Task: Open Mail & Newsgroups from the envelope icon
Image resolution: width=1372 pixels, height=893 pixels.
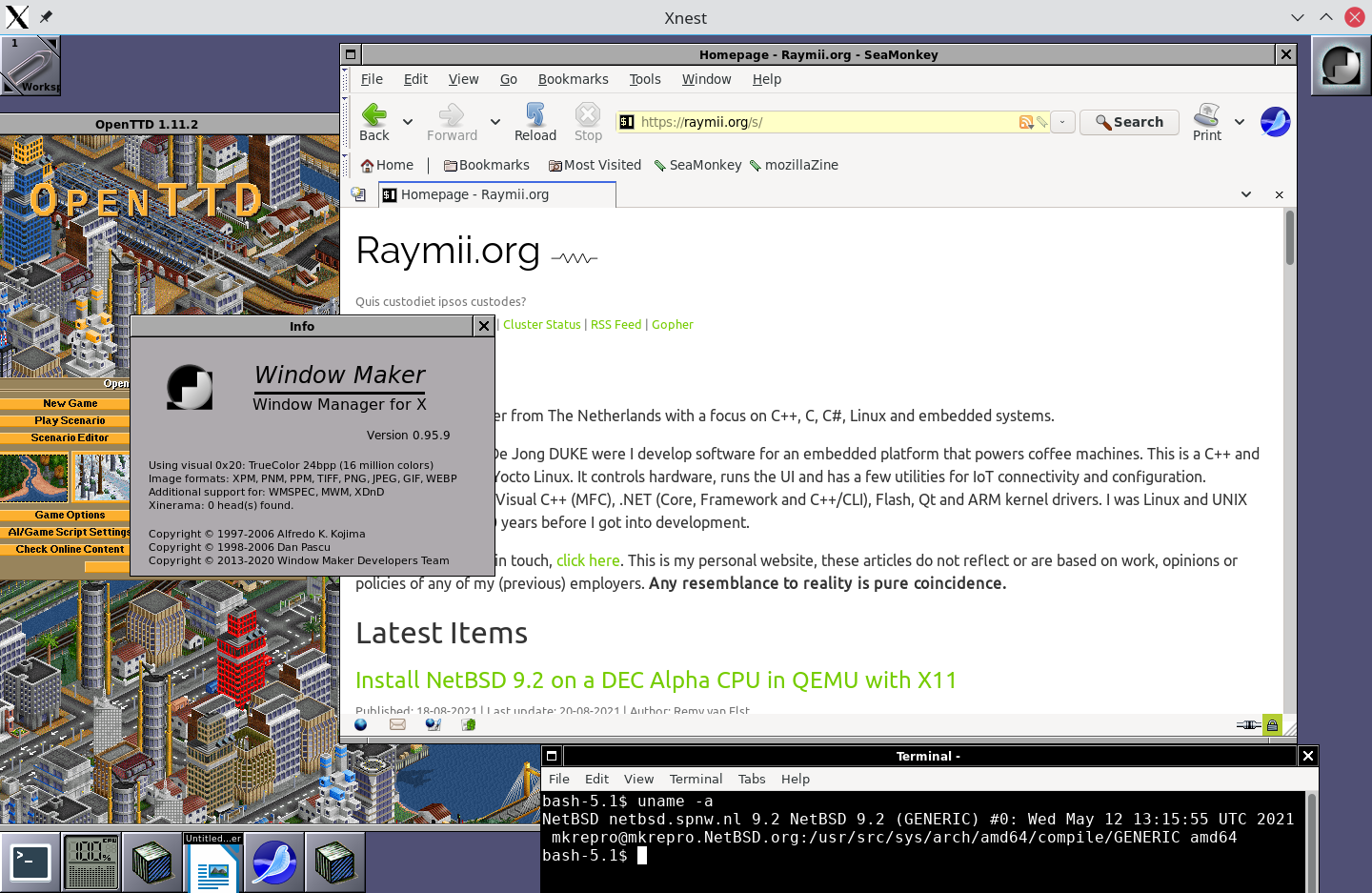Action: point(396,724)
